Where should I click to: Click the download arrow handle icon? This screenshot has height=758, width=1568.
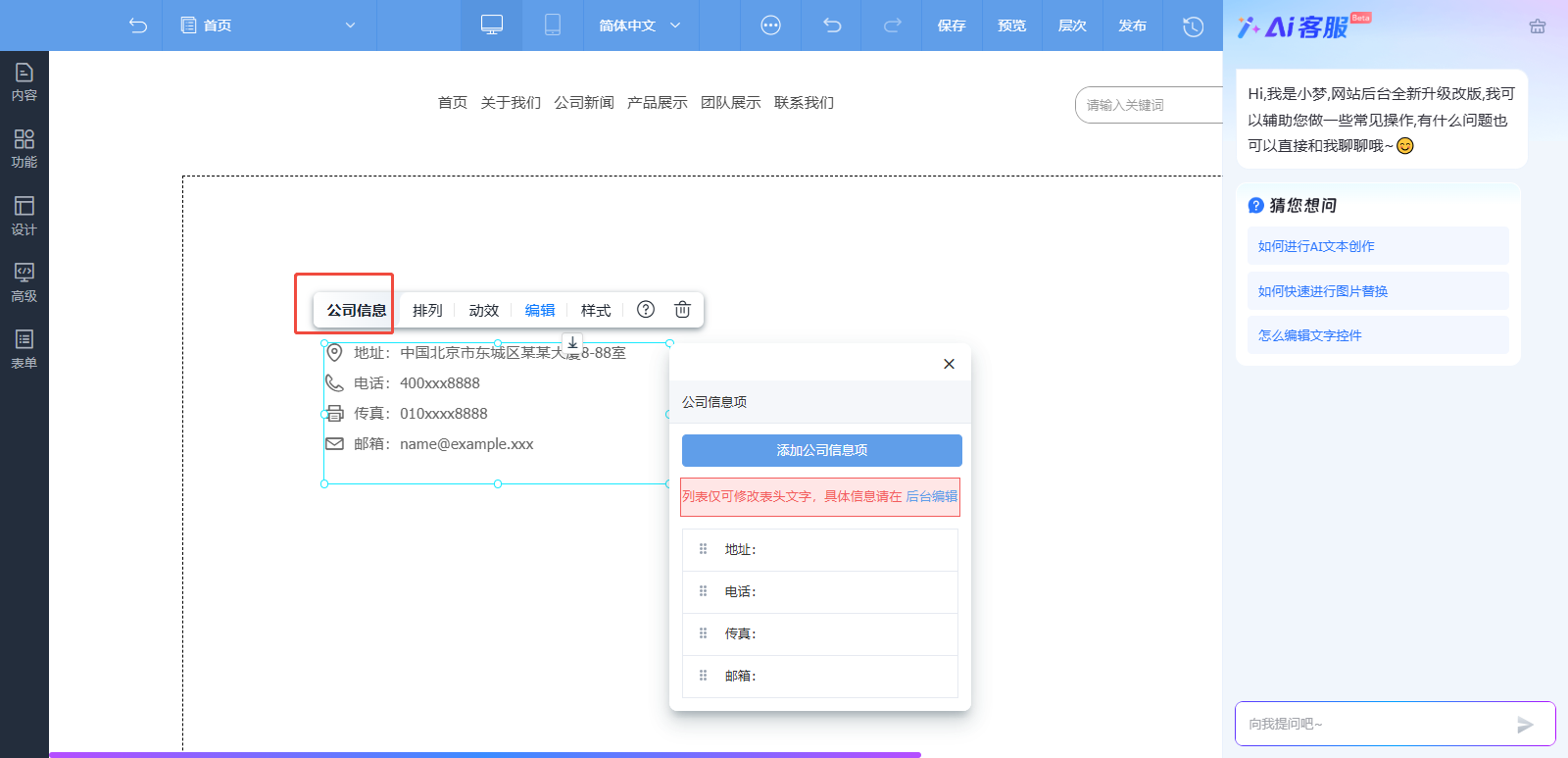click(572, 343)
